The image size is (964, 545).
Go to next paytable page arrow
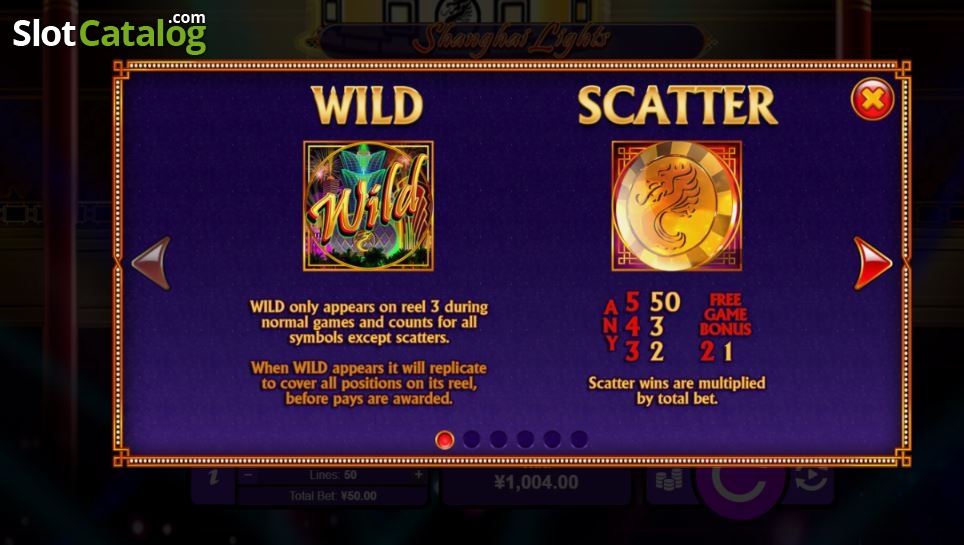click(x=872, y=263)
